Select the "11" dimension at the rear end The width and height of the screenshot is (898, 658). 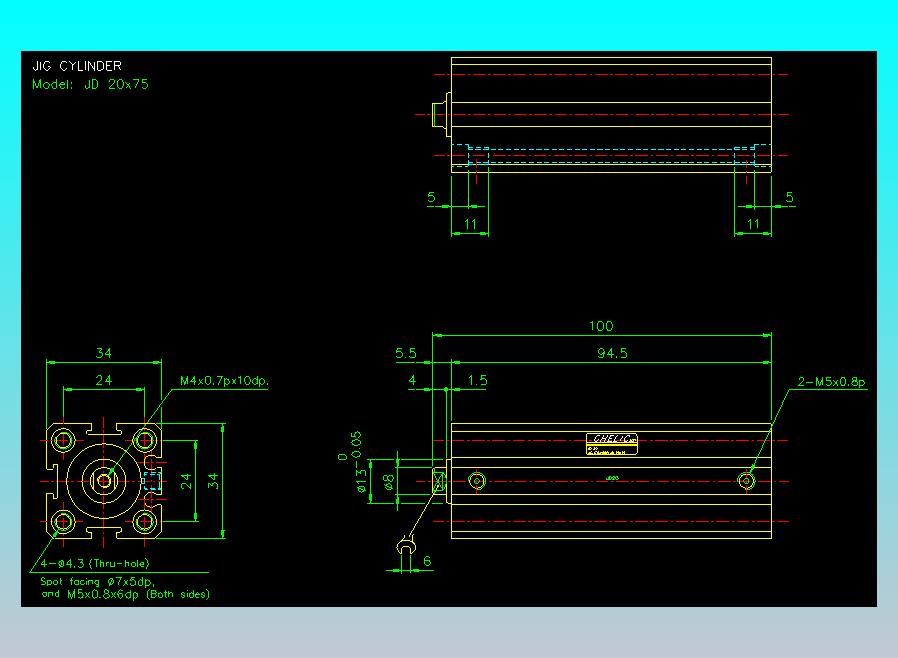point(753,224)
